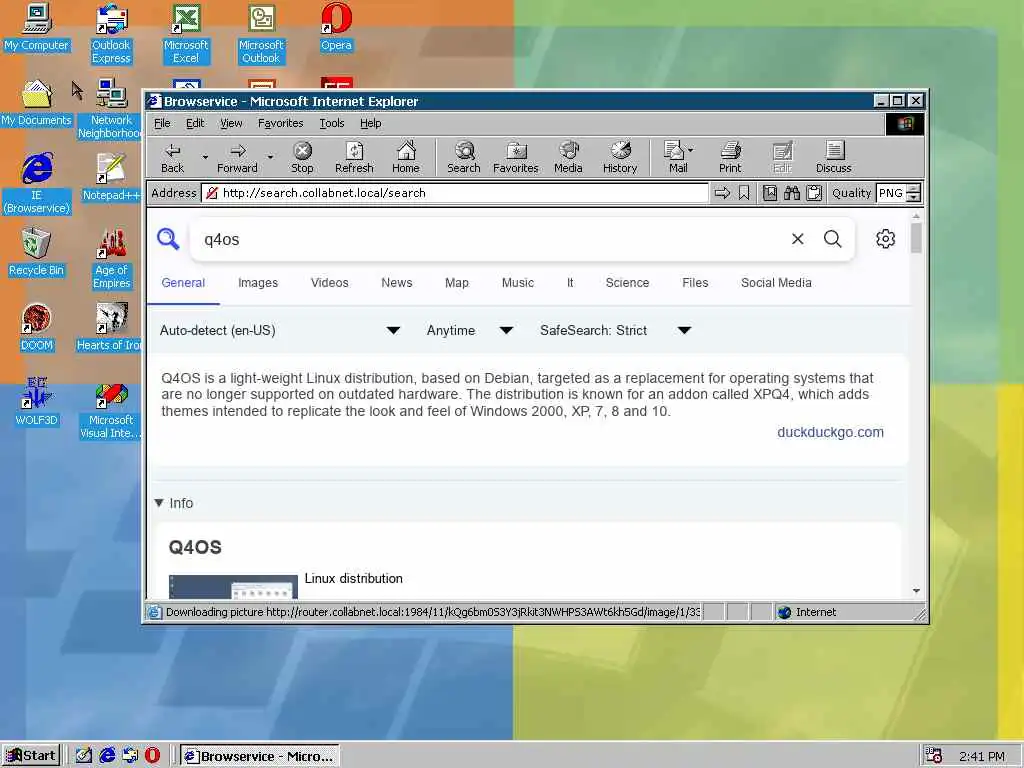
Task: Open the WOLF3D desktop icon
Action: pos(36,402)
